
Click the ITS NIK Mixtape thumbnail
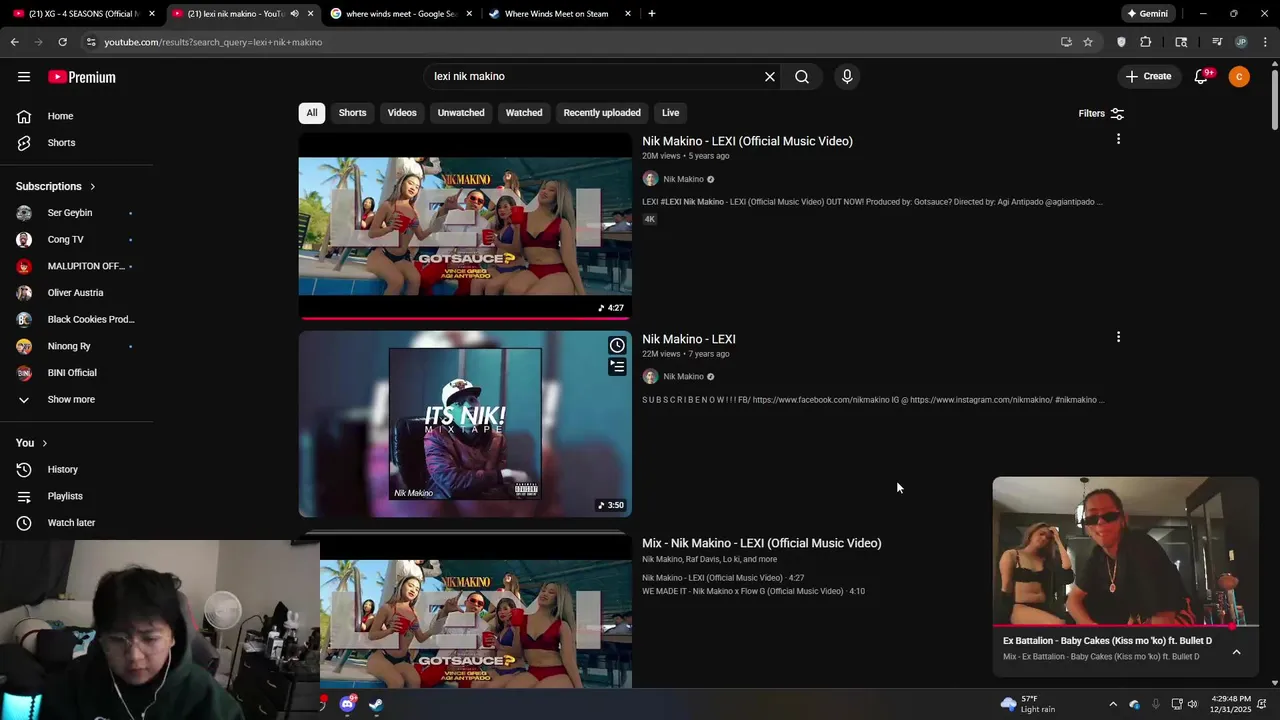click(465, 424)
